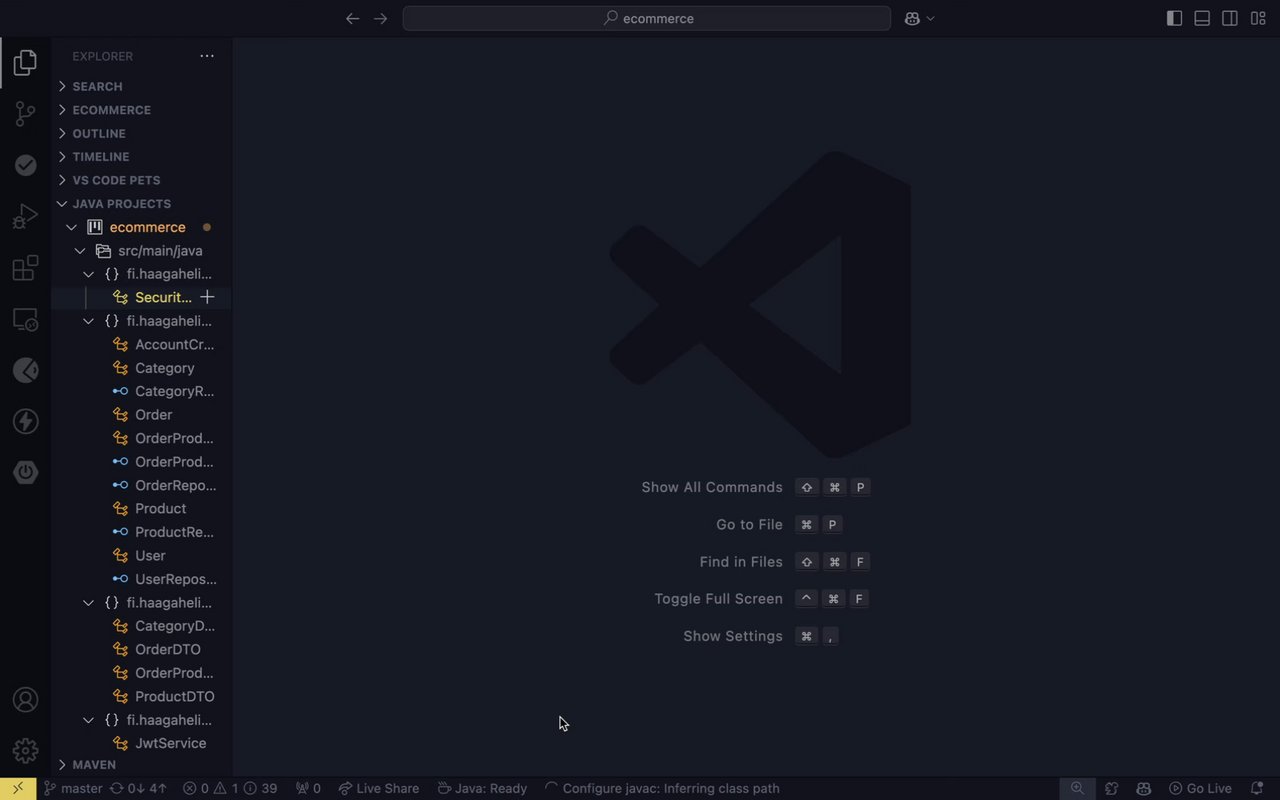Open the remote window indicator in status bar
The width and height of the screenshot is (1280, 800).
tap(18, 788)
